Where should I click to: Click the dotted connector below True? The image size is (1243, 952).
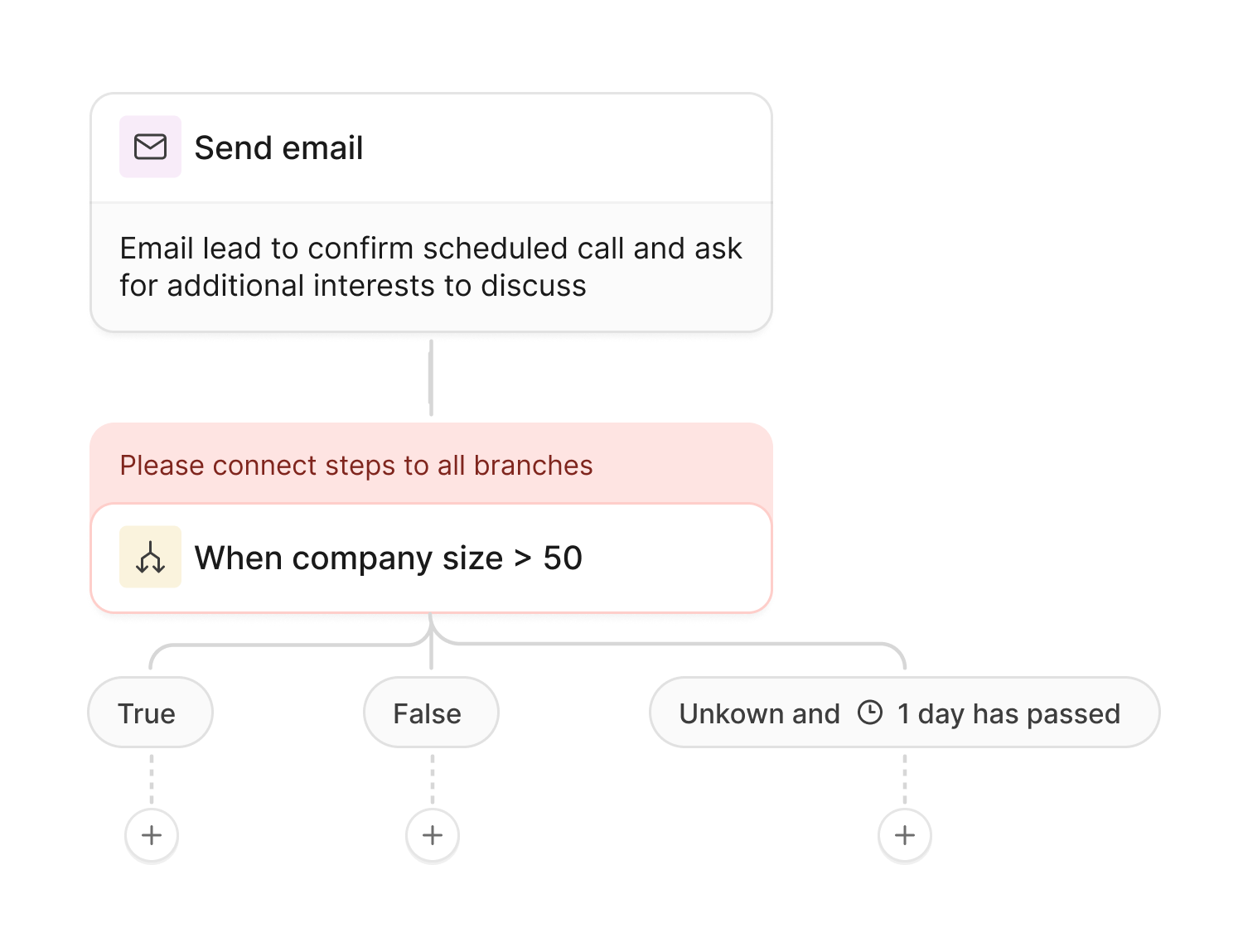[152, 778]
